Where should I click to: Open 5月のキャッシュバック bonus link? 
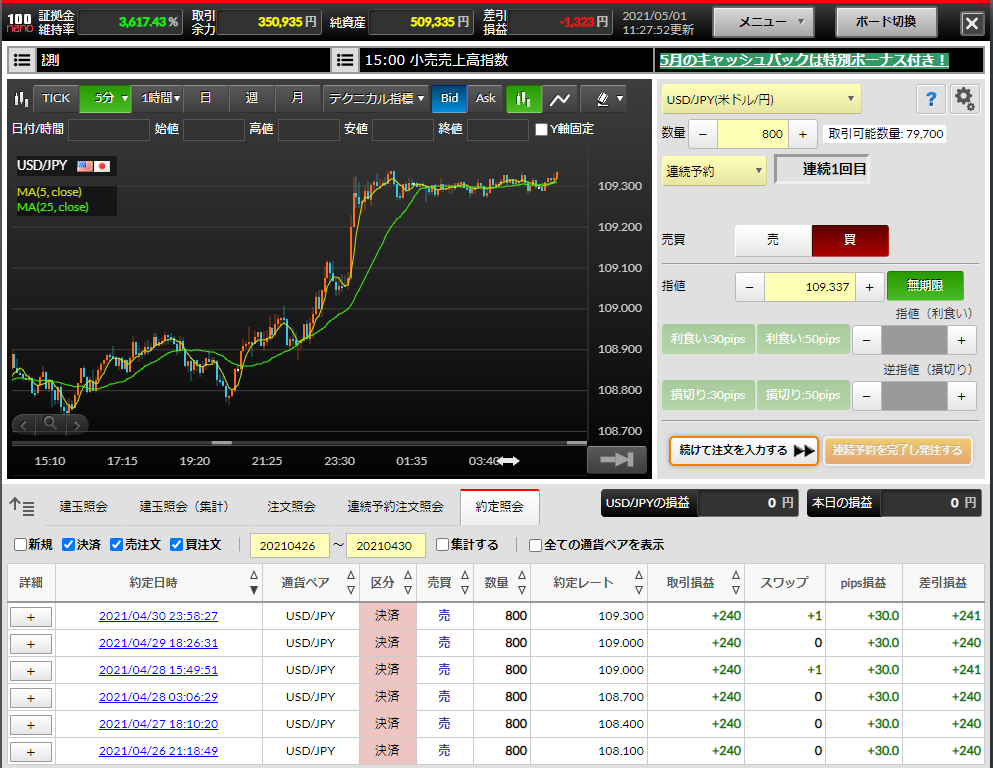(x=803, y=60)
